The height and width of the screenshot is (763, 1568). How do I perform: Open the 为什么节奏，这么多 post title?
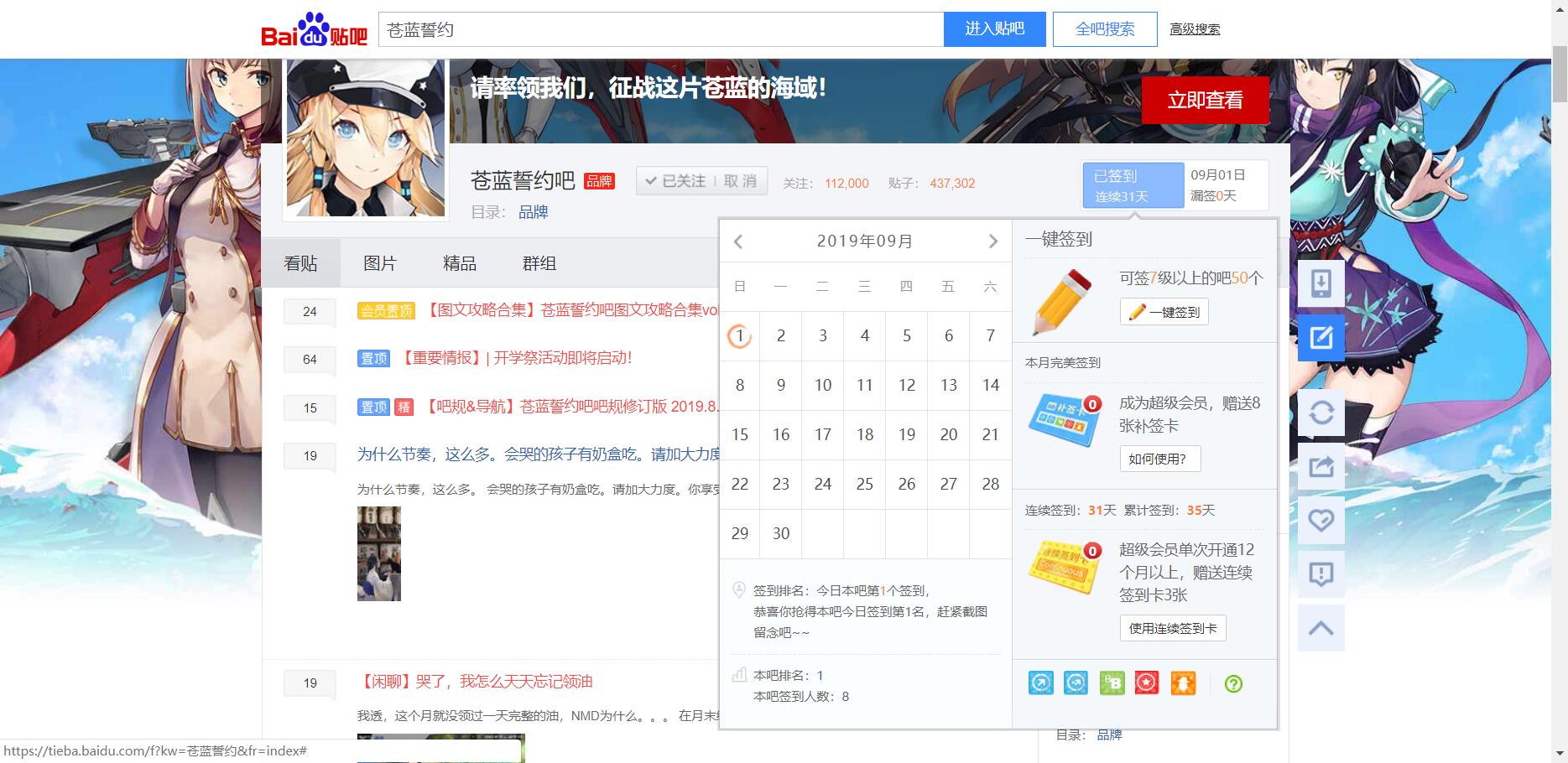coord(538,454)
